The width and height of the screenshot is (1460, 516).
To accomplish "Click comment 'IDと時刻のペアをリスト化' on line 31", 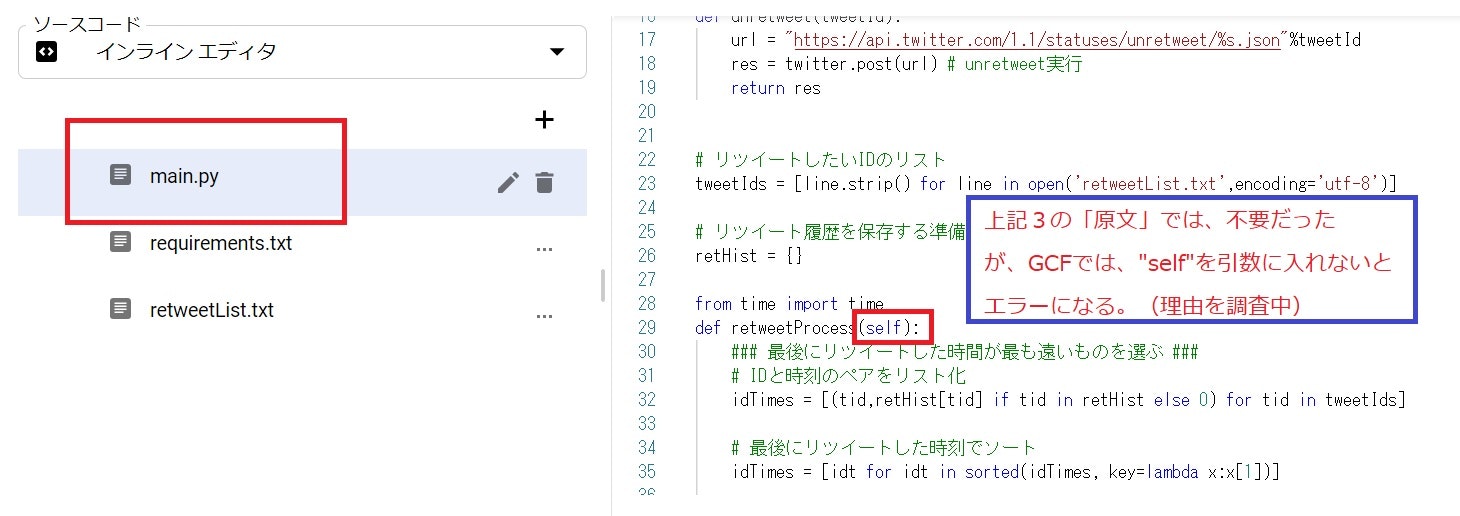I will (848, 376).
